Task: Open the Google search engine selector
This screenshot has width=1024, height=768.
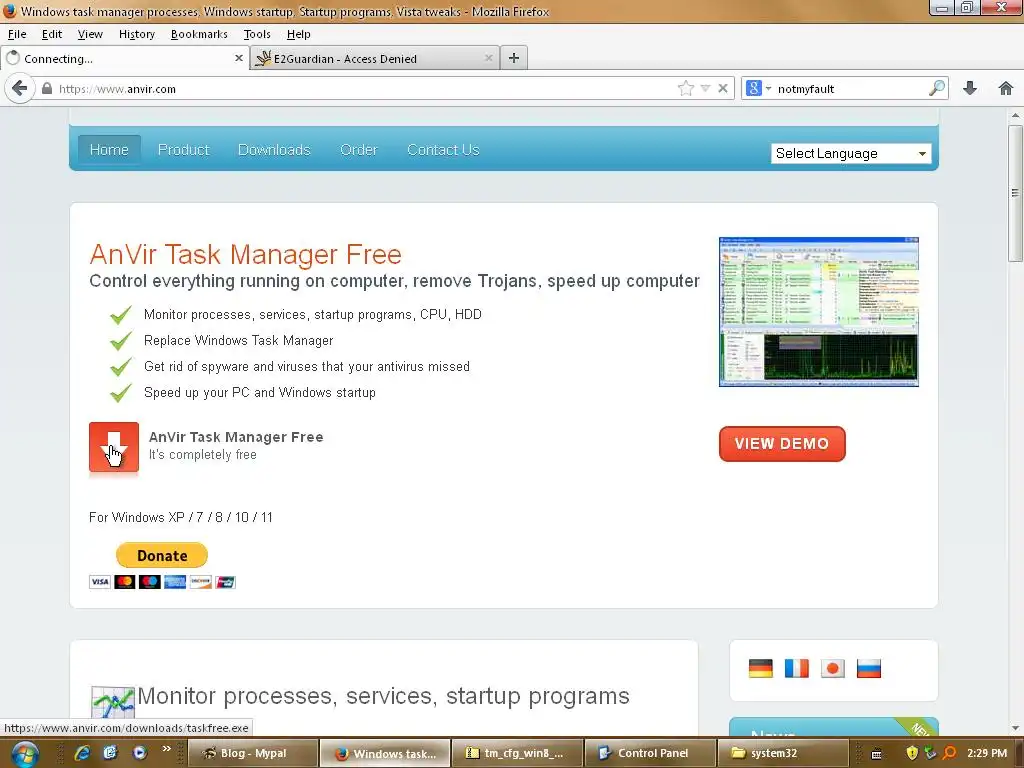Action: coord(758,88)
